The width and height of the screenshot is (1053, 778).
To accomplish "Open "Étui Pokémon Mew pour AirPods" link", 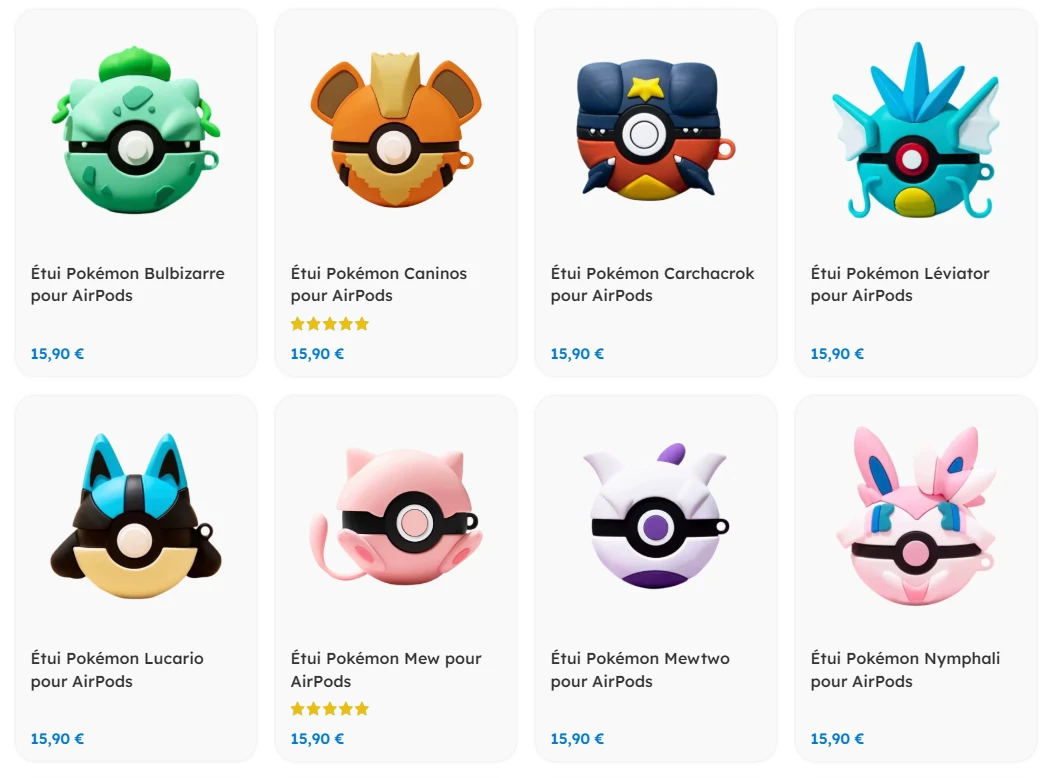I will tap(386, 670).
